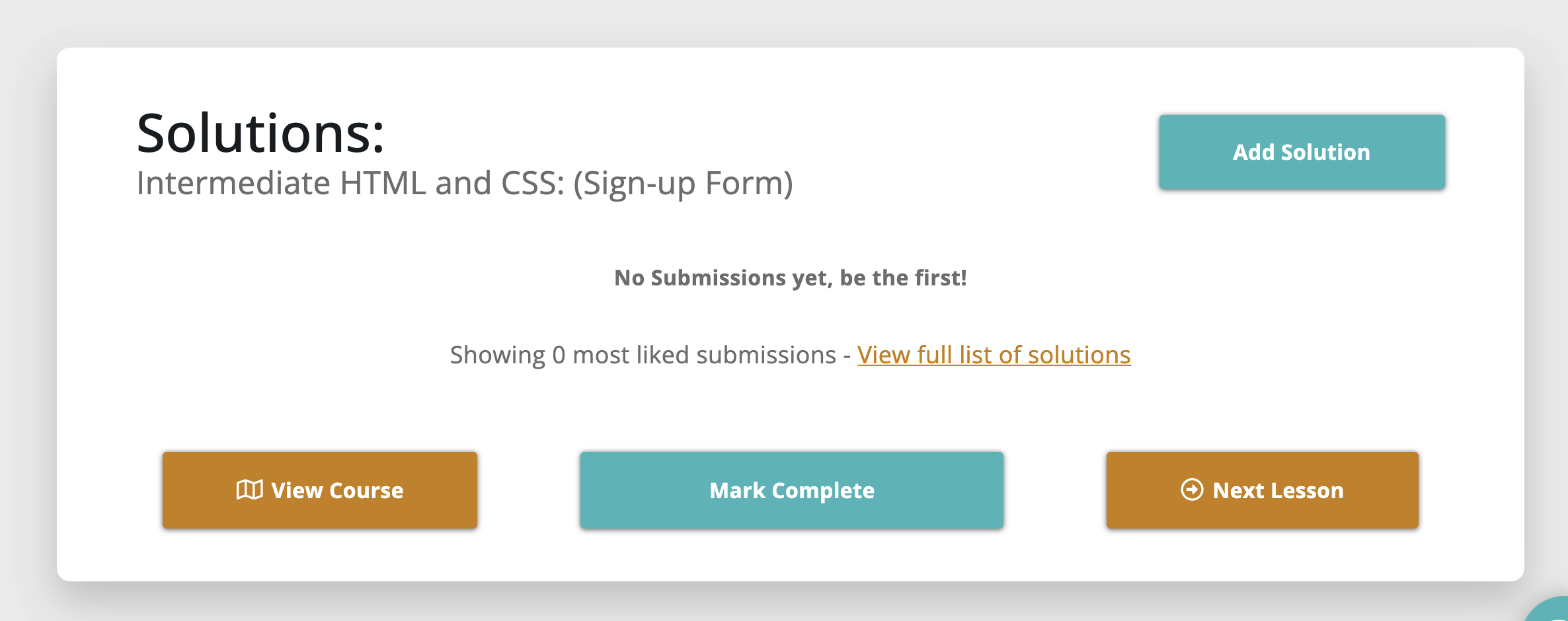
Task: Click the No Submissions yet message
Action: (x=791, y=277)
